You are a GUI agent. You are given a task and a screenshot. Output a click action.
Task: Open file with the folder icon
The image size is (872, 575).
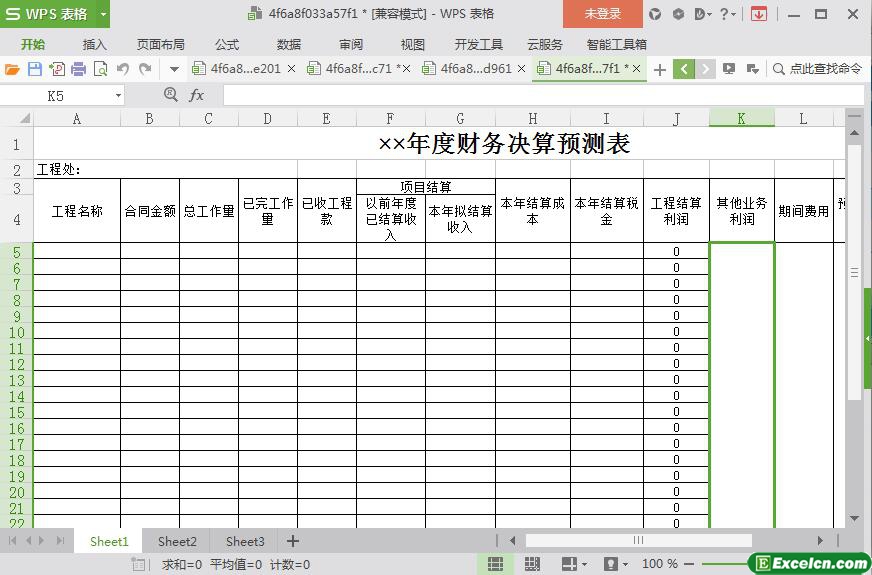(x=12, y=69)
